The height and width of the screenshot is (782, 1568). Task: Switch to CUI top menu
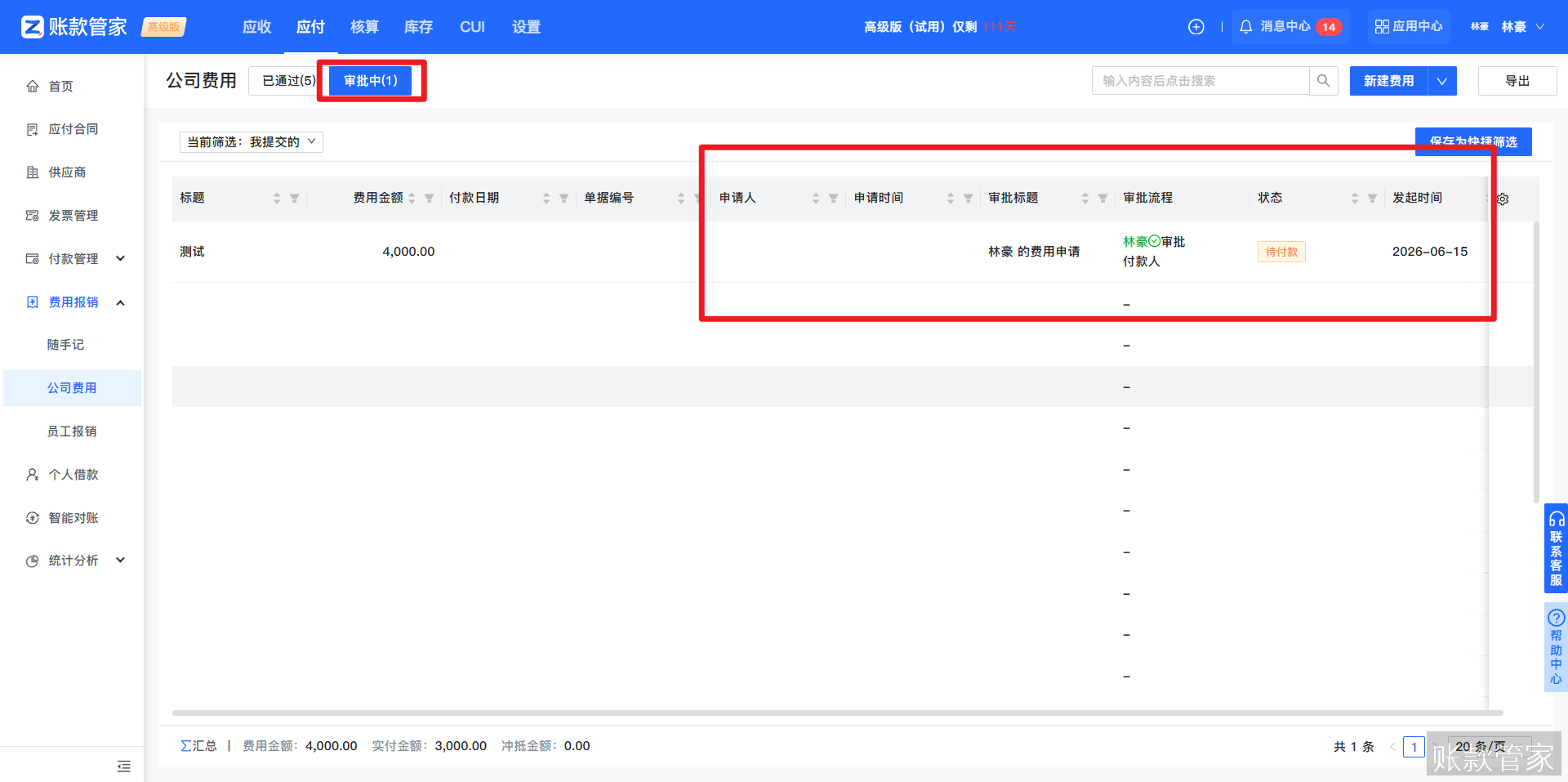472,27
